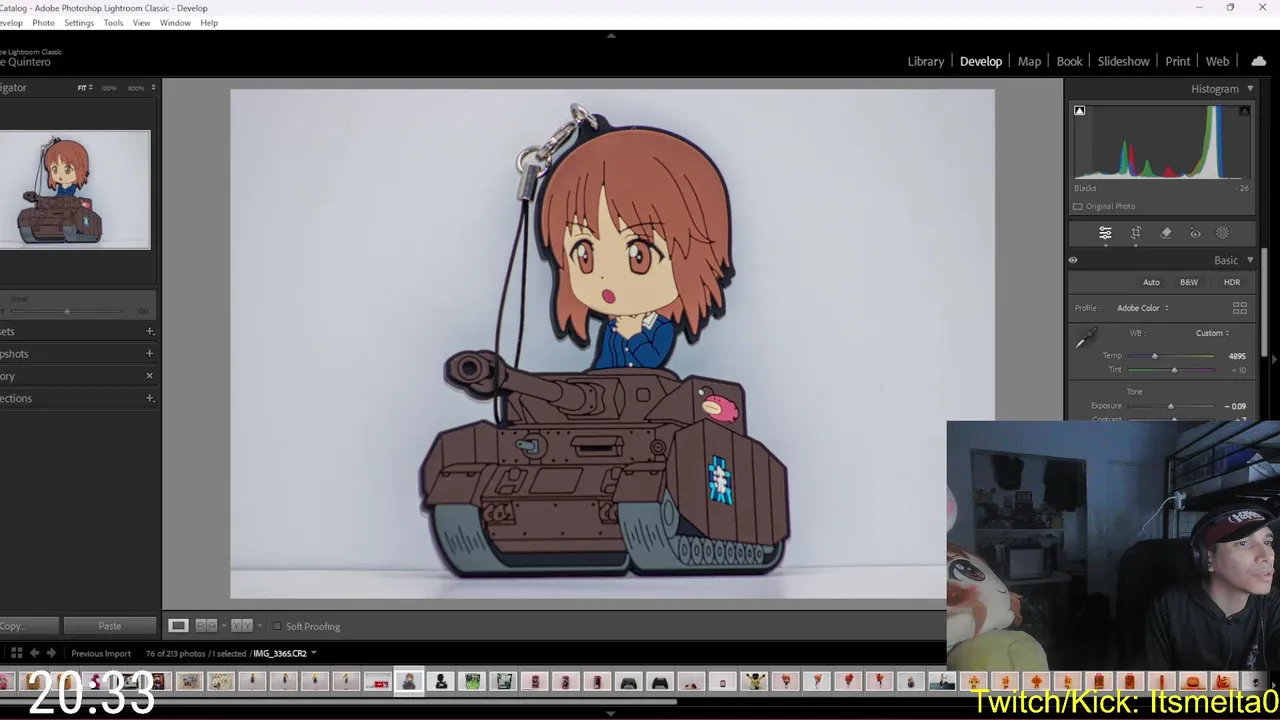
Task: Open the Book module
Action: pyautogui.click(x=1069, y=61)
